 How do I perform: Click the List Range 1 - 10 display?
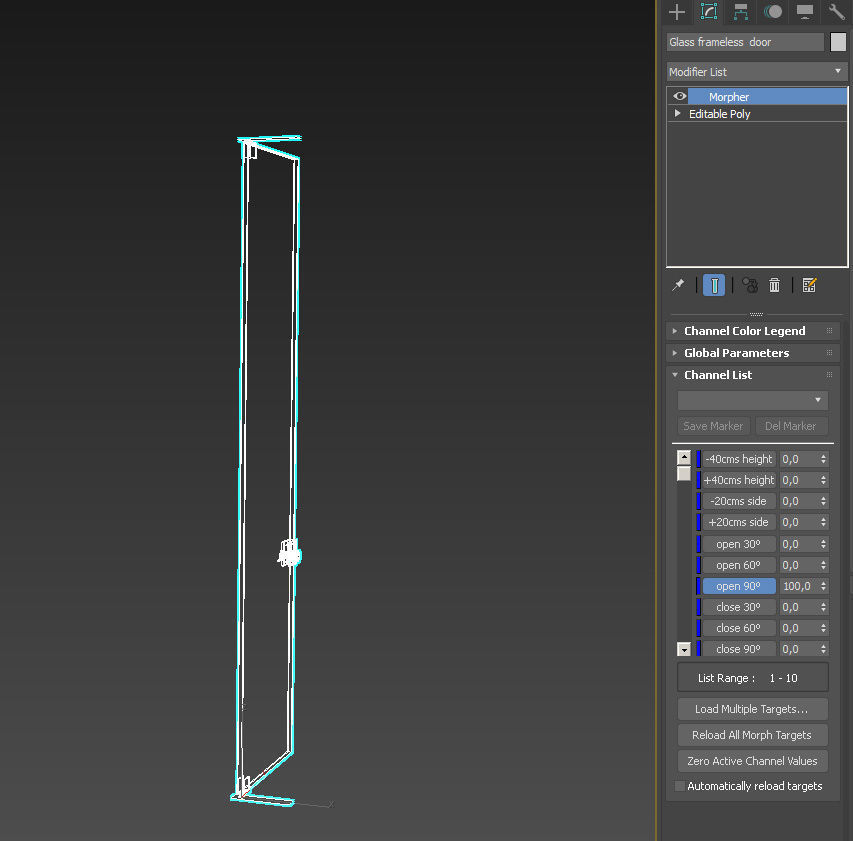(x=752, y=678)
